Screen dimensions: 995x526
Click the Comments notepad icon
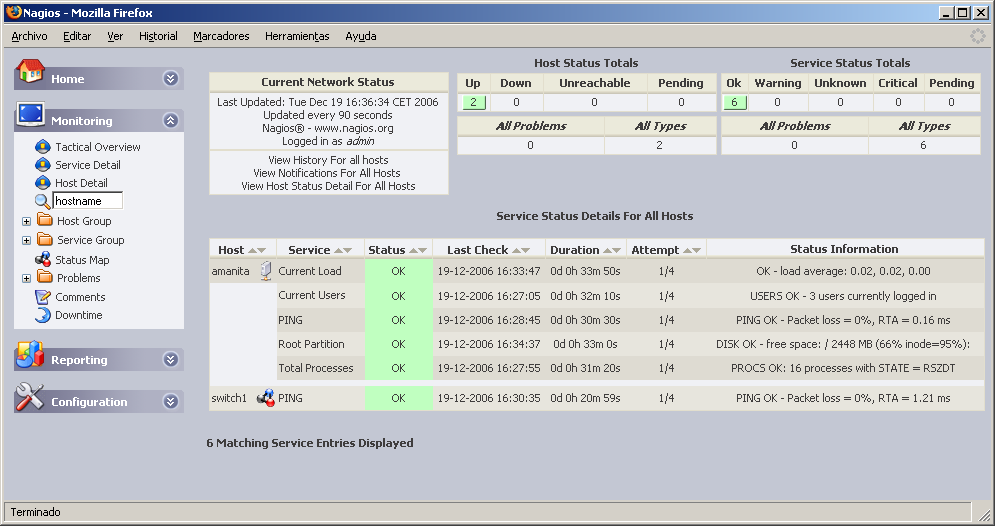coord(43,296)
